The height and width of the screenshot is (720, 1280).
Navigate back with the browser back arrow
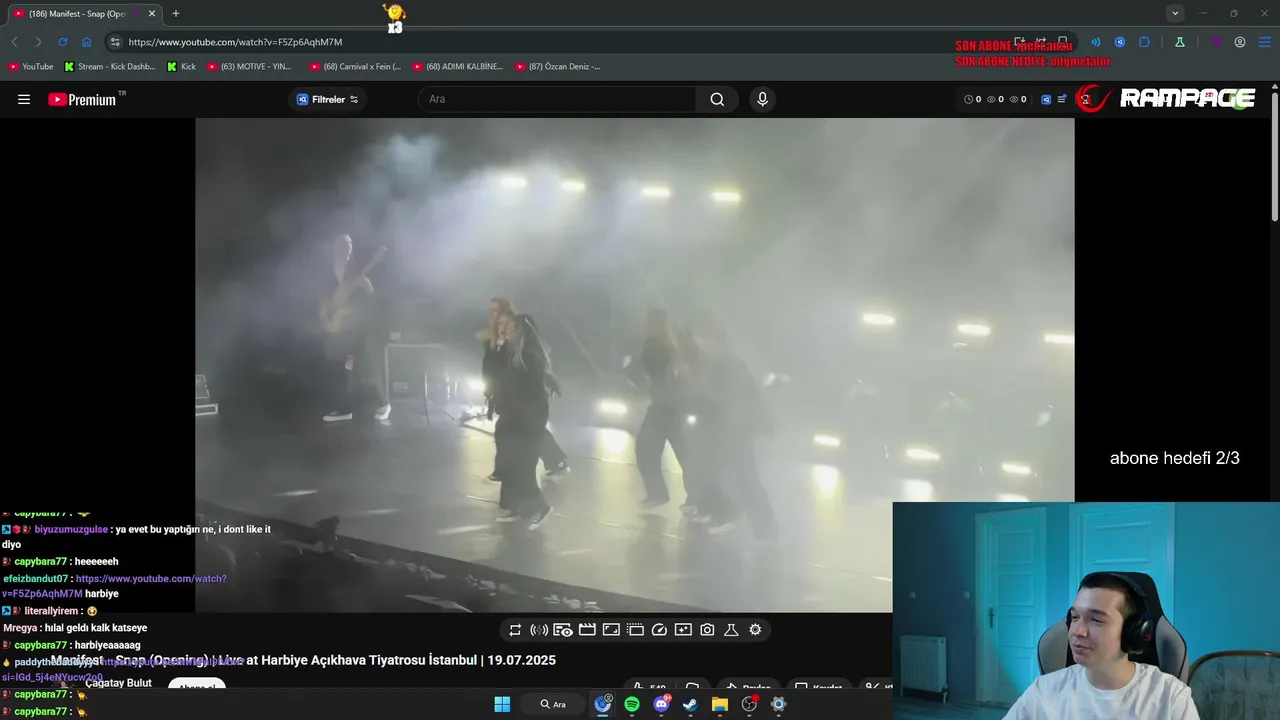pyautogui.click(x=14, y=42)
